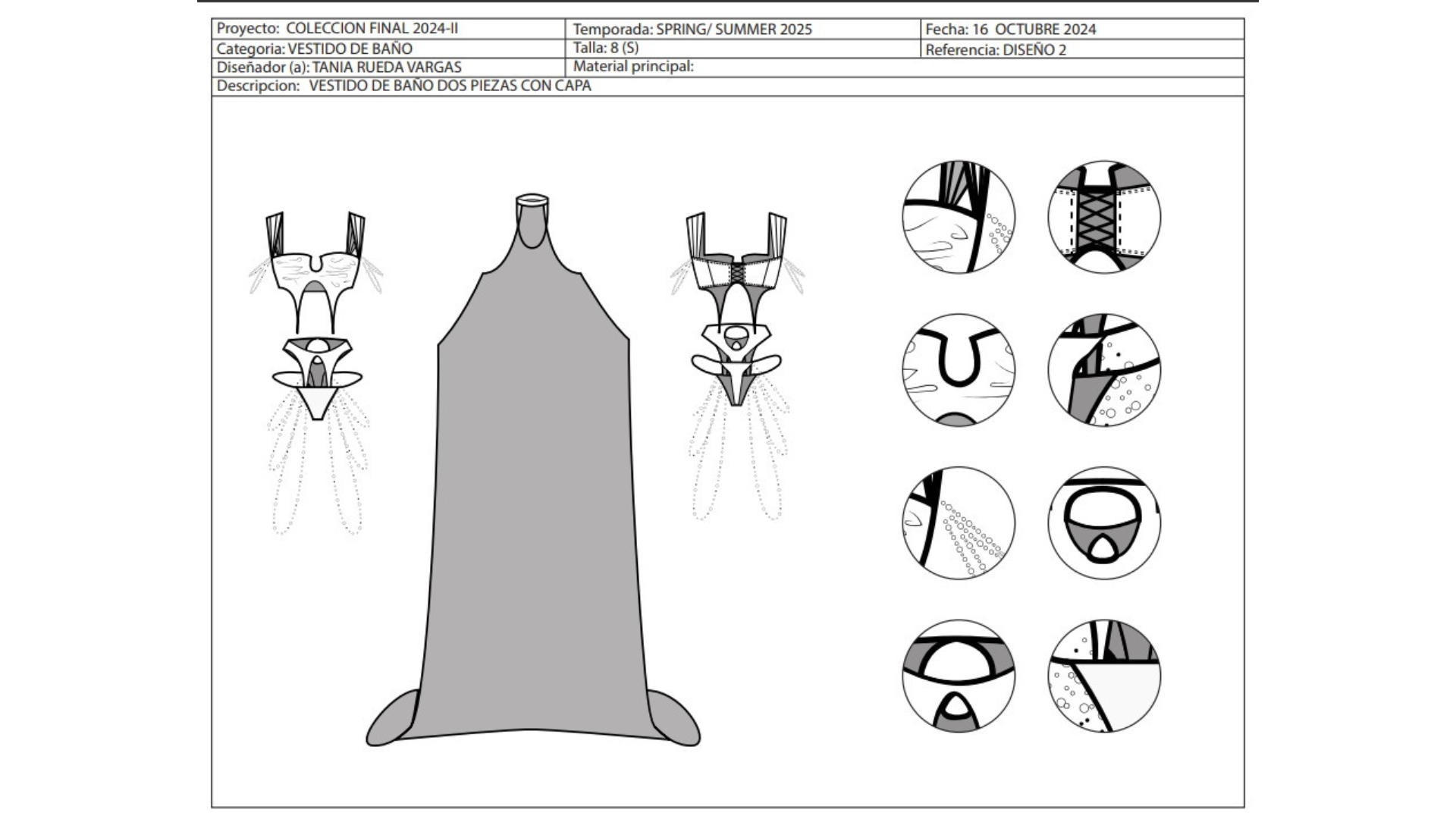This screenshot has width=1456, height=819.
Task: Select the ring connector detail circle
Action: pos(1104,523)
